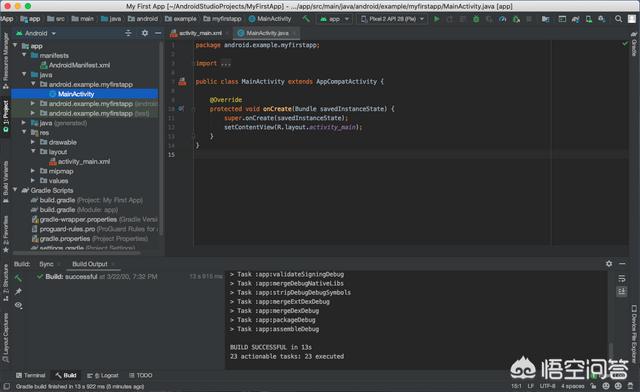Toggle the 1: Project side tab

click(x=5, y=116)
